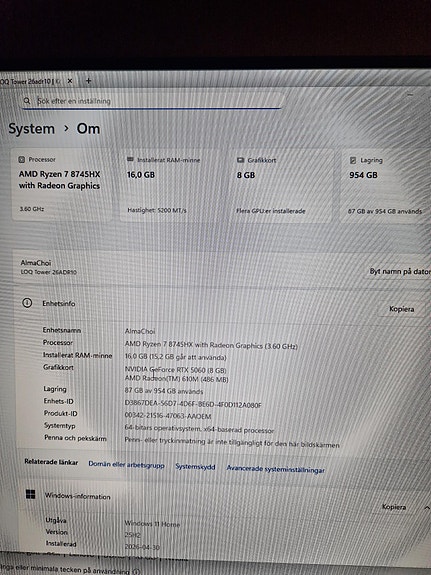Image resolution: width=431 pixels, height=575 pixels.
Task: Click the Windows 11 Home edition value
Action: point(152,524)
